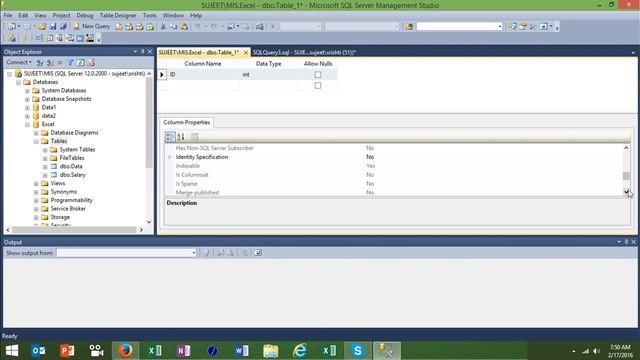This screenshot has height=360, width=640.
Task: Open the Debug menu
Action: [x=85, y=16]
